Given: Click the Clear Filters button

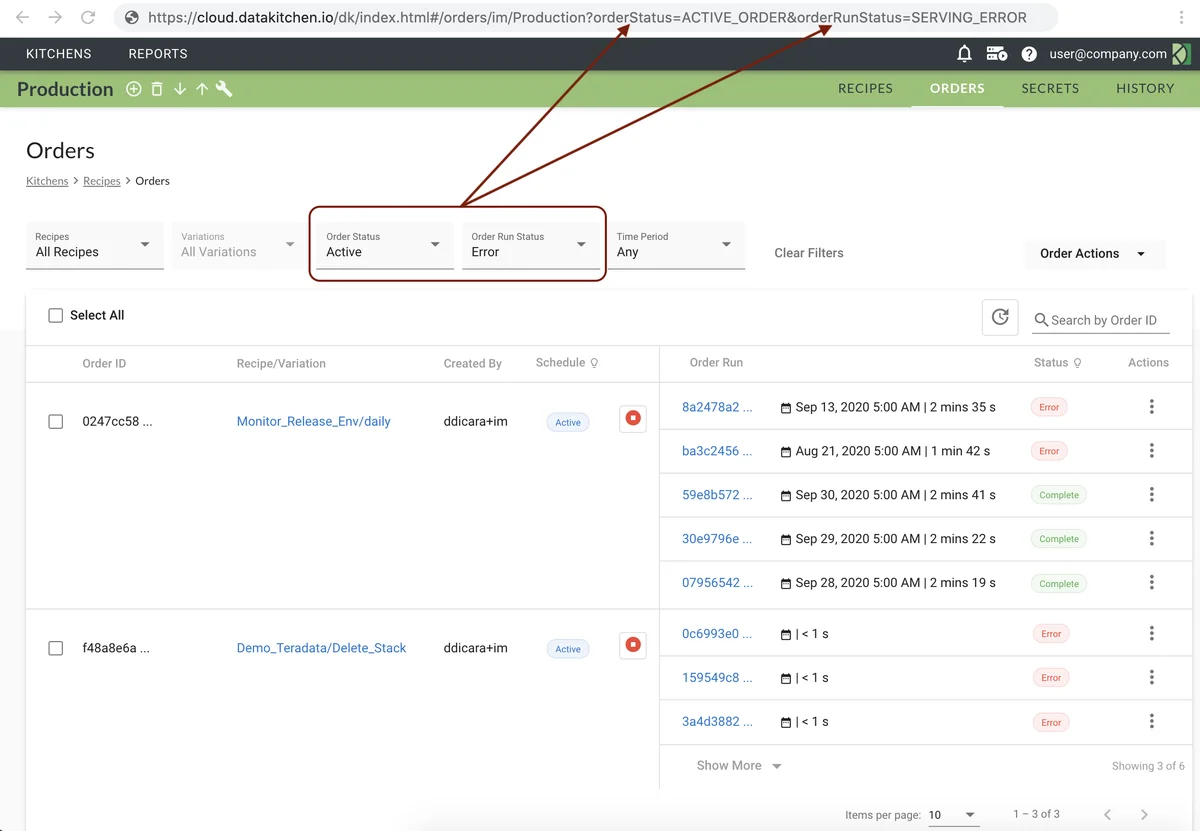Looking at the screenshot, I should (x=808, y=253).
